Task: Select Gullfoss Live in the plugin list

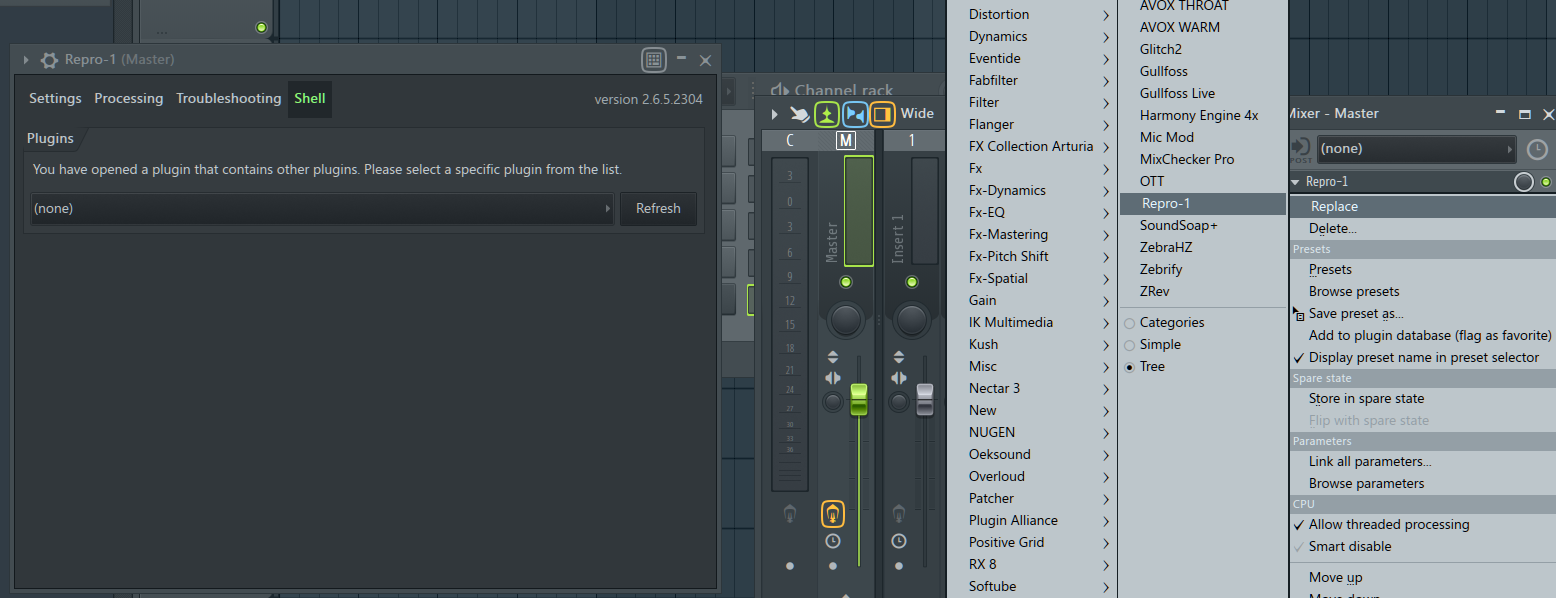Action: [x=1202, y=94]
